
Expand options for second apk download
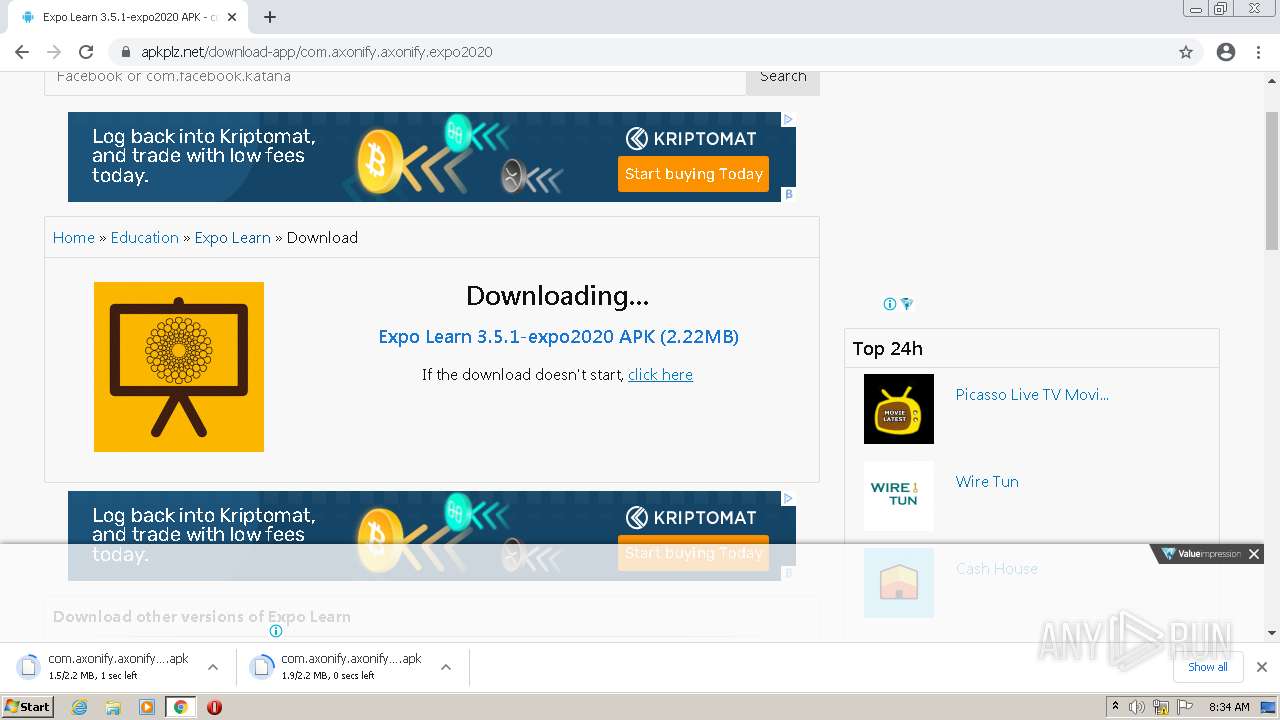446,667
